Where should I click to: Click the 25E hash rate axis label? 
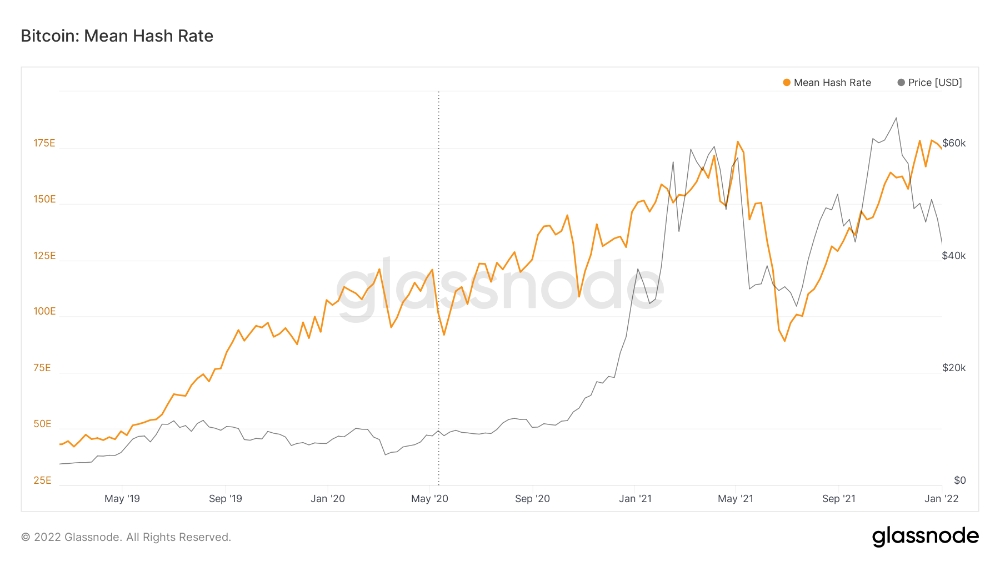[45, 480]
